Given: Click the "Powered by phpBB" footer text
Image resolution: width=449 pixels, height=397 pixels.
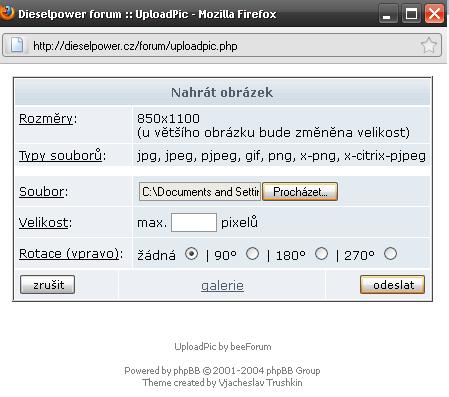Looking at the screenshot, I should click(x=222, y=371).
